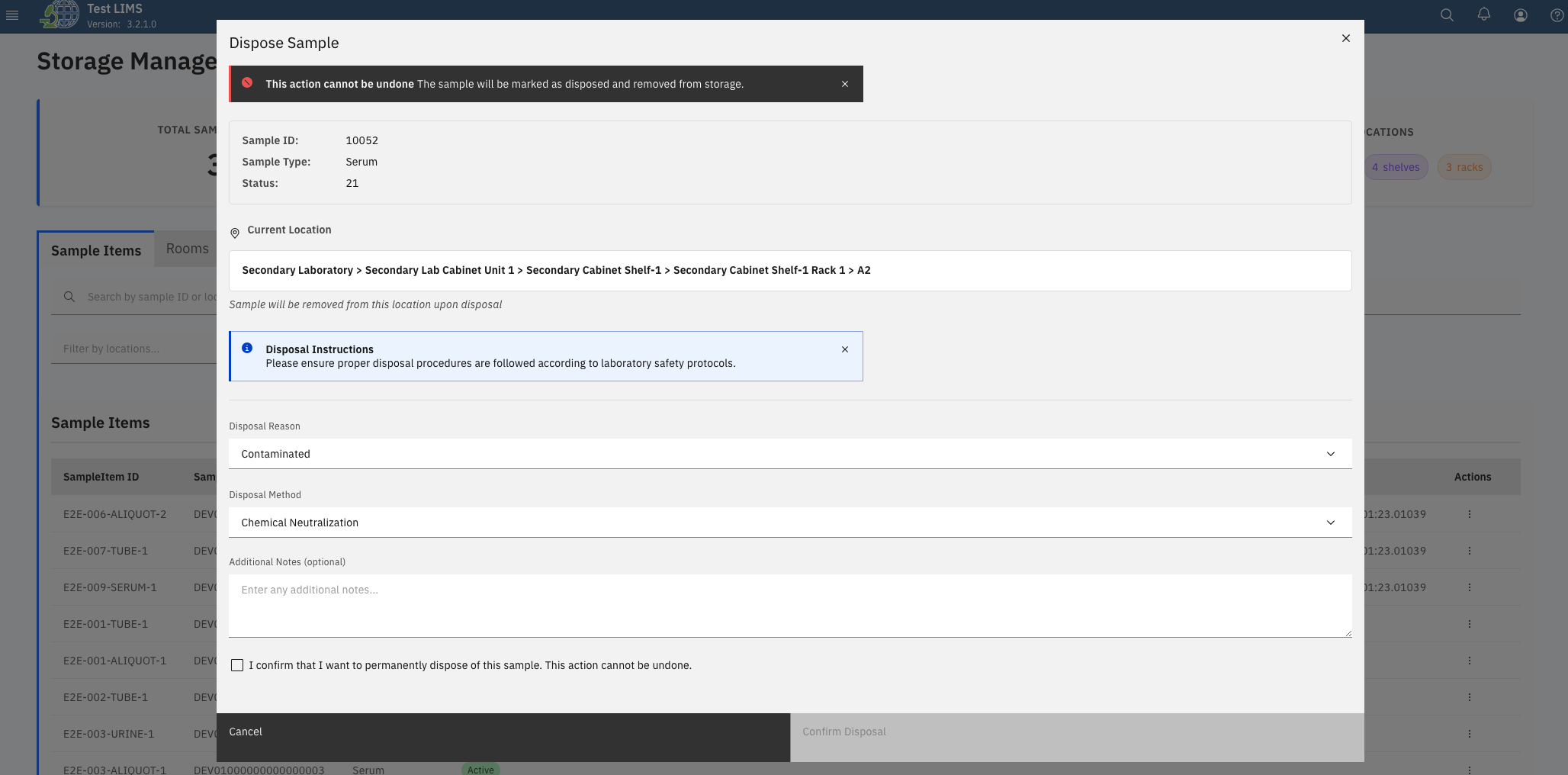This screenshot has height=775, width=1568.
Task: Open actions menu for E2E-003-URINE-1 row
Action: click(1469, 734)
